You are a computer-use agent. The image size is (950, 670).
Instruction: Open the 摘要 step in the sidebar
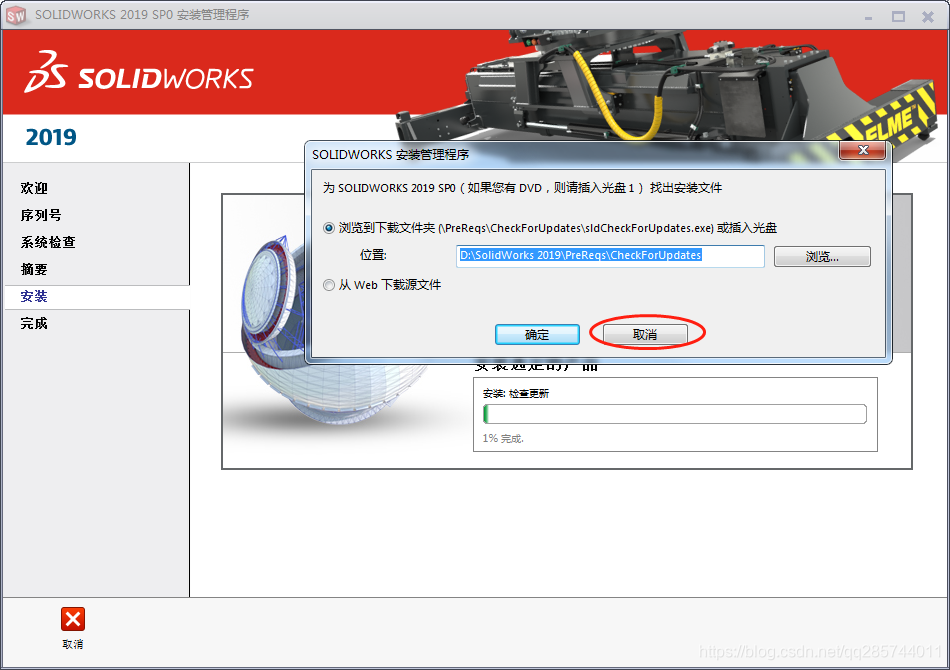pos(34,270)
